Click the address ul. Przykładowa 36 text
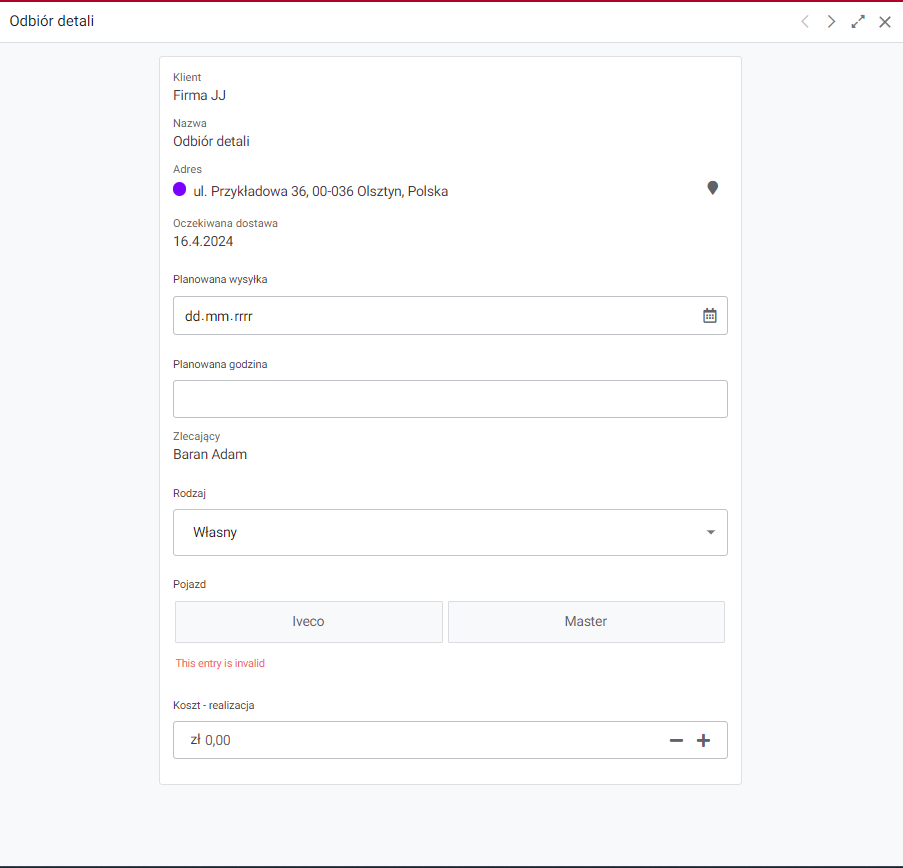 click(x=320, y=191)
